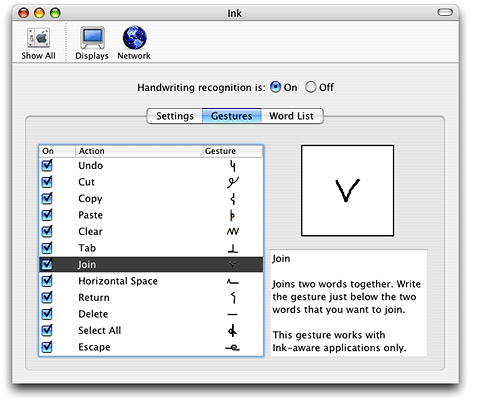
Task: Disable the Delete gesture checkbox
Action: pos(47,314)
